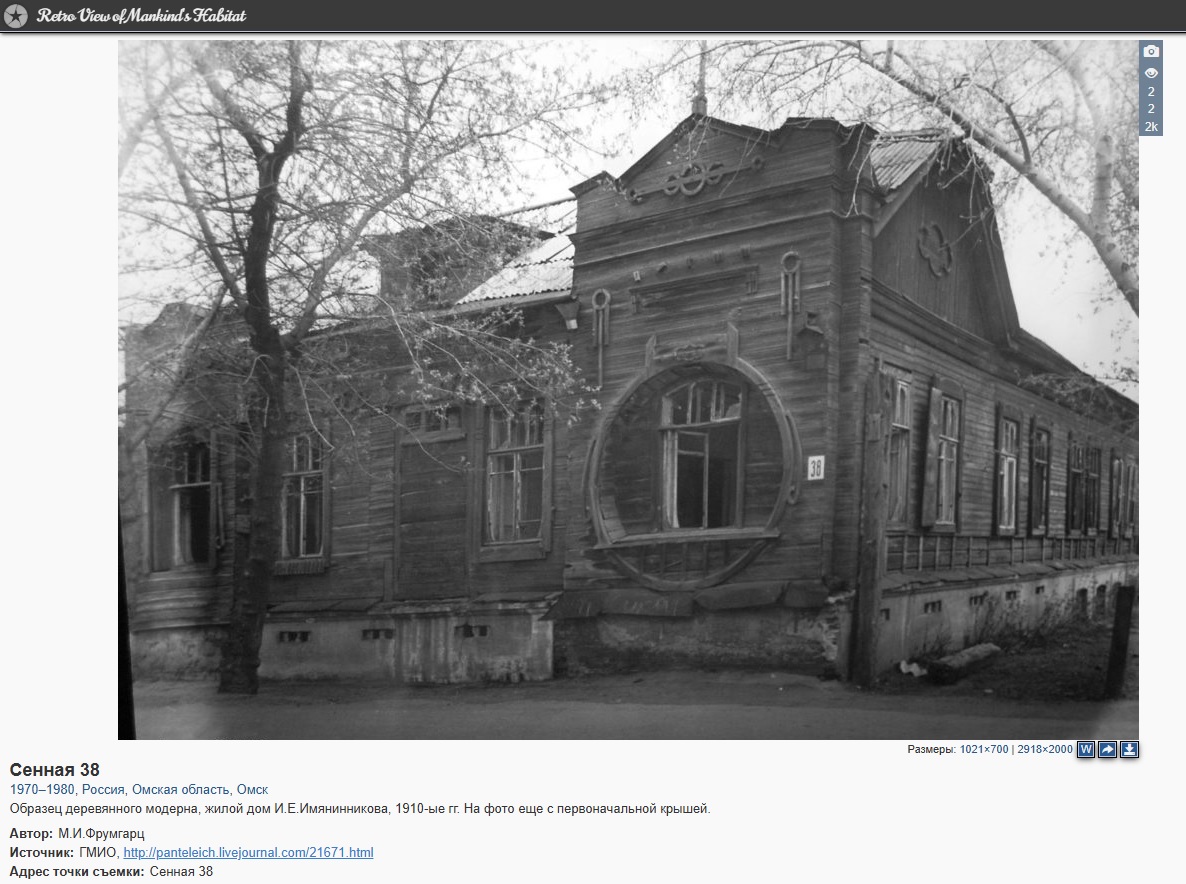This screenshot has height=884, width=1186.
Task: Open the Retro View of Mankind's Habitat title
Action: pos(141,16)
